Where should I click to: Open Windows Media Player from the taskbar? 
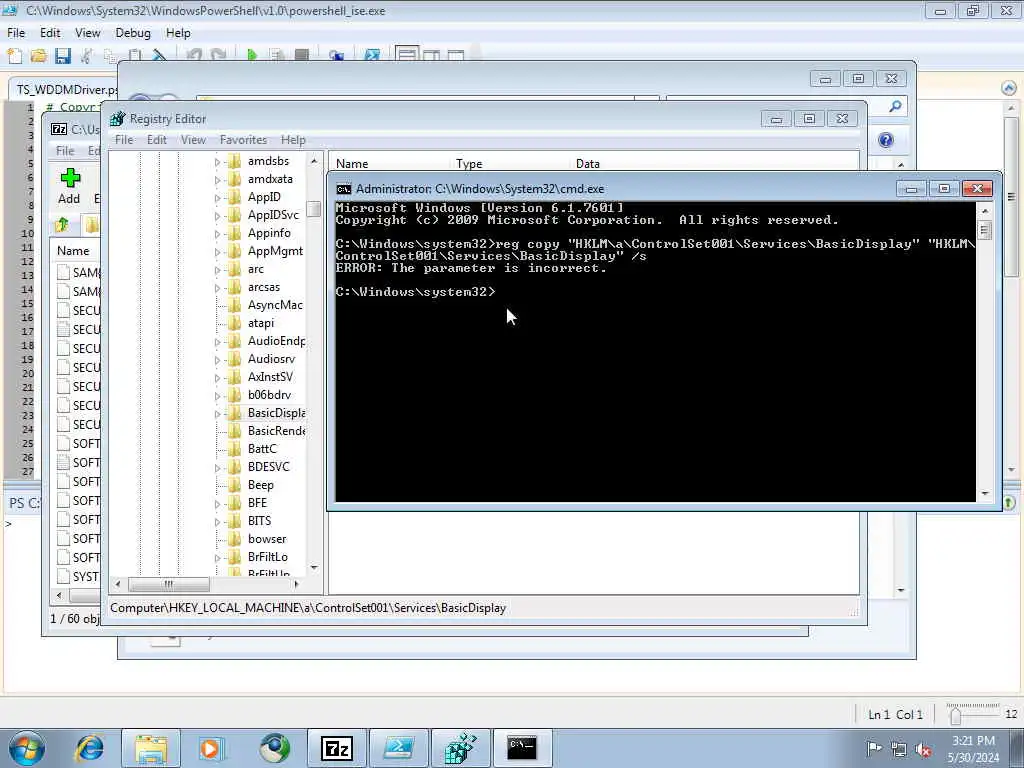212,748
